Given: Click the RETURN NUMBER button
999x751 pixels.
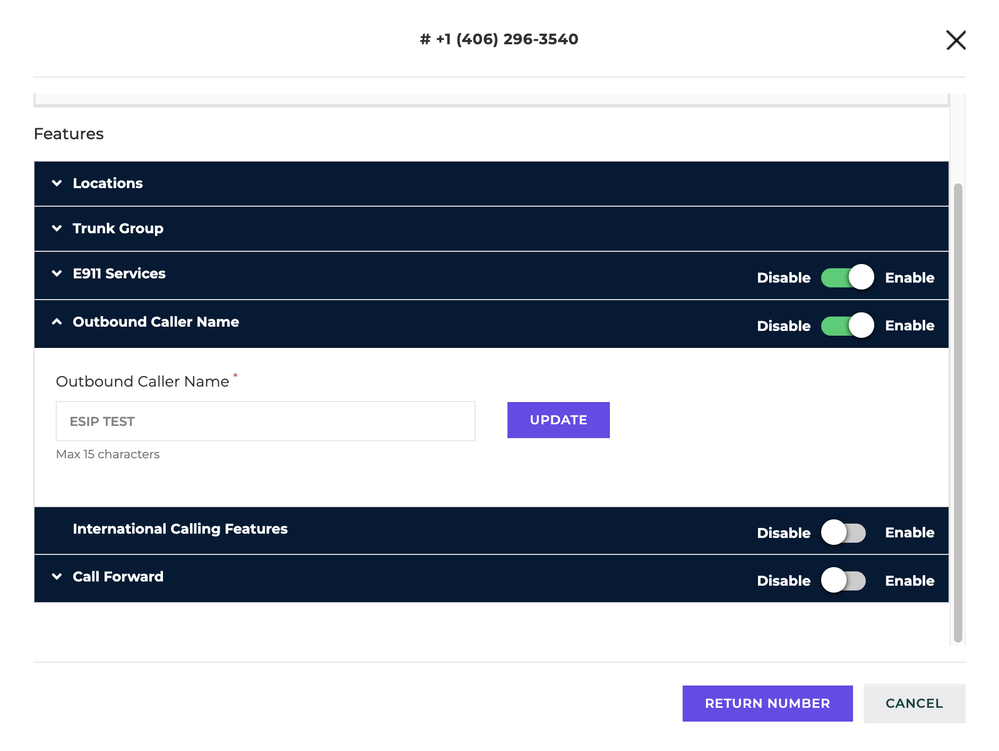Looking at the screenshot, I should [x=767, y=703].
